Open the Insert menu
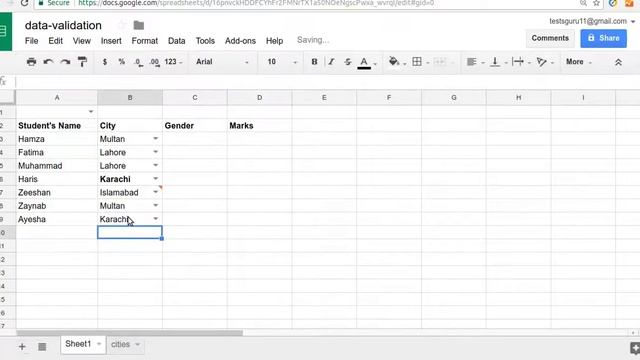Viewport: 640px width, 360px height. click(111, 41)
